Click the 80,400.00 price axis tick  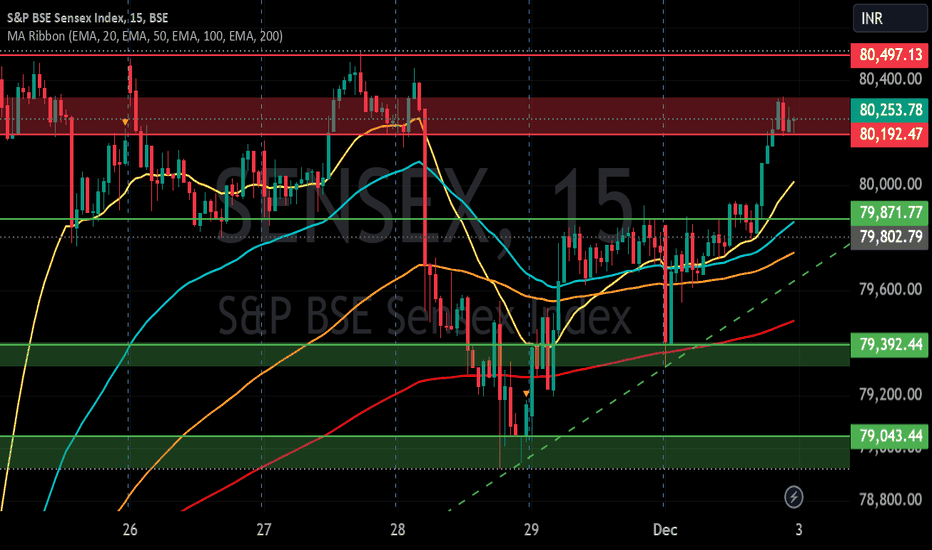(890, 79)
